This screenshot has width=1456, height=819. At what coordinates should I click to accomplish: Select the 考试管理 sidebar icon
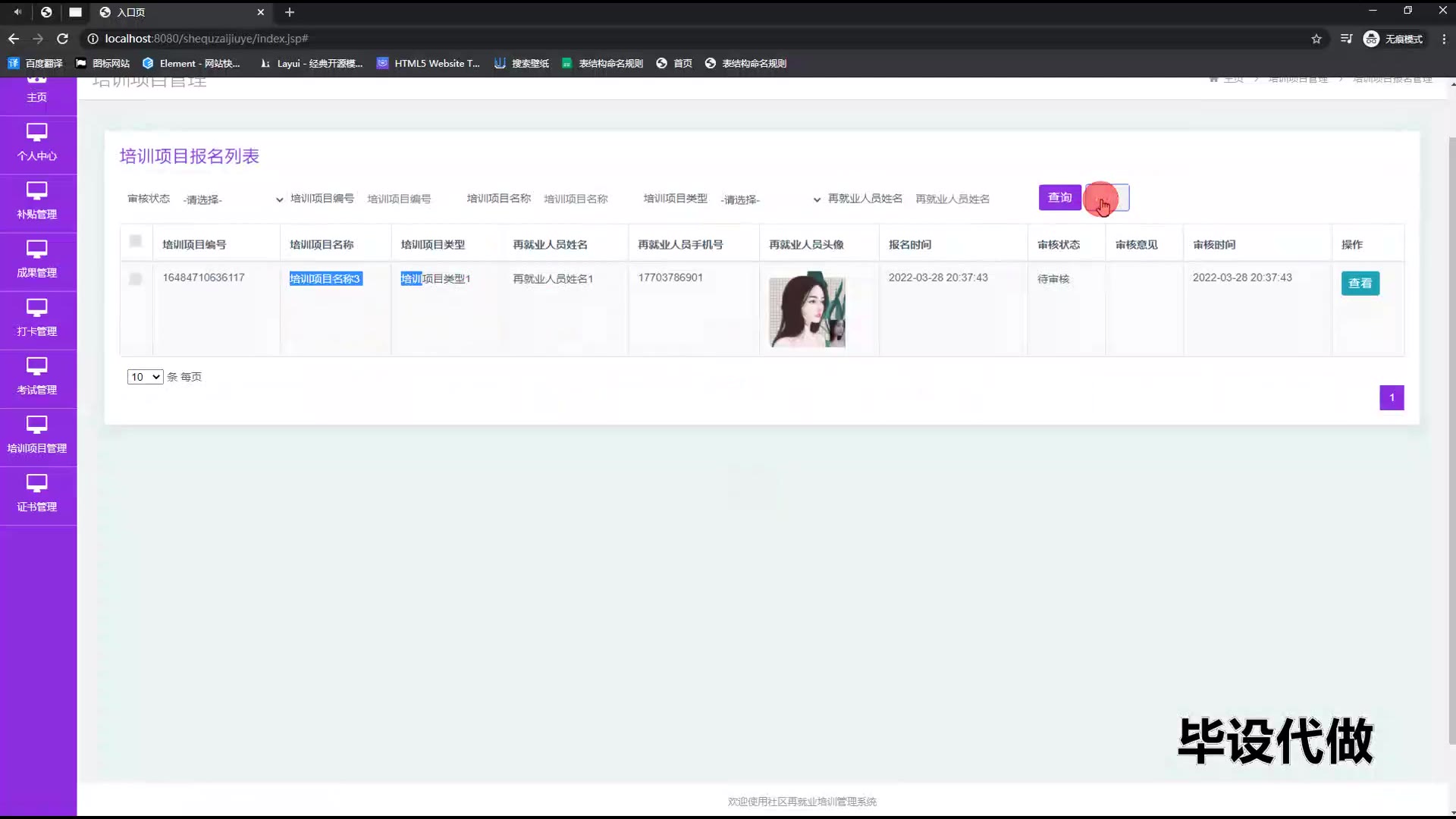(x=36, y=366)
